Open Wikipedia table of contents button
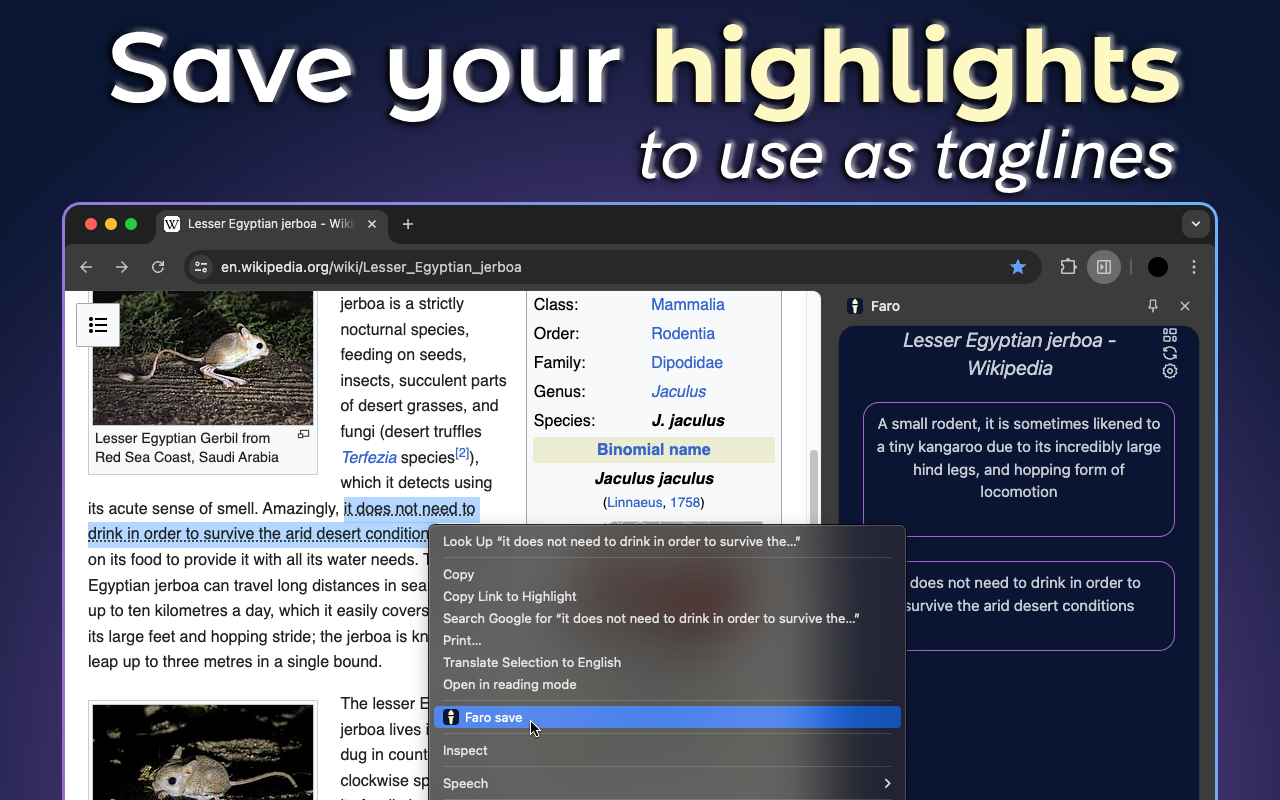The height and width of the screenshot is (800, 1280). (x=98, y=325)
